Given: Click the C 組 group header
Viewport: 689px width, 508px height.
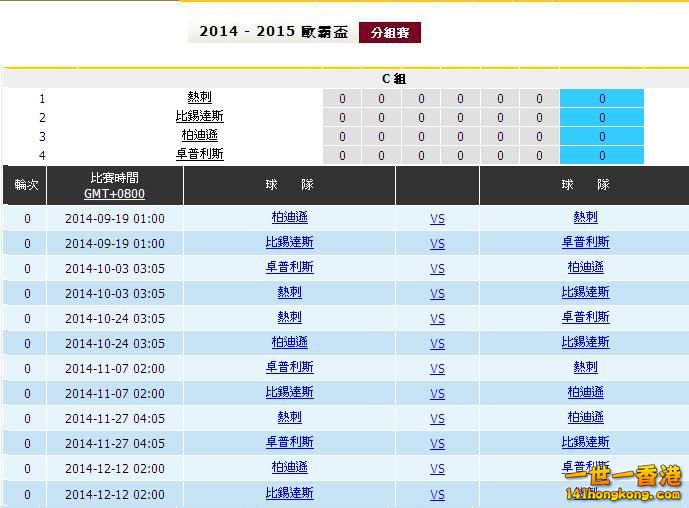Looking at the screenshot, I should click(394, 79).
